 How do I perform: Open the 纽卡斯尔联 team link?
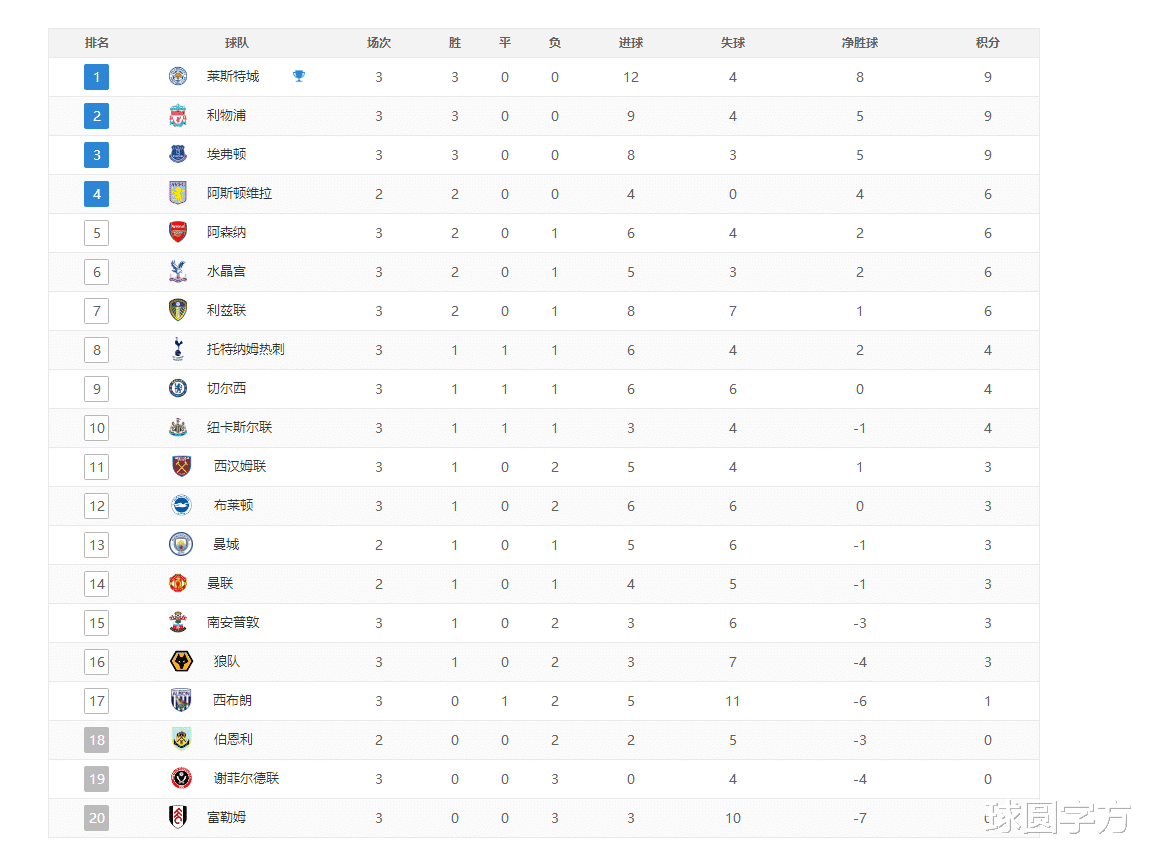click(239, 428)
